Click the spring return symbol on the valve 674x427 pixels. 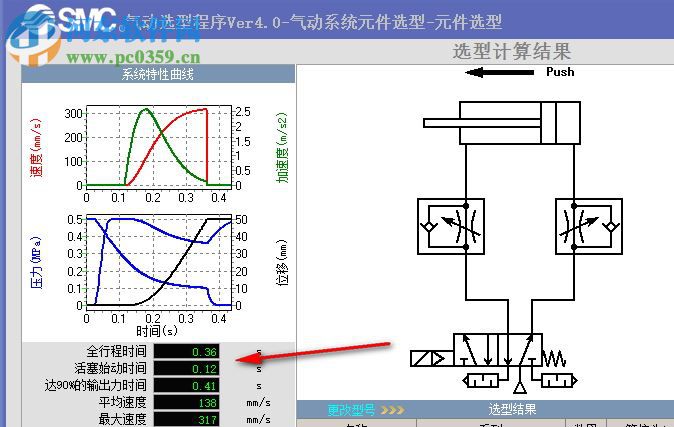pos(554,358)
